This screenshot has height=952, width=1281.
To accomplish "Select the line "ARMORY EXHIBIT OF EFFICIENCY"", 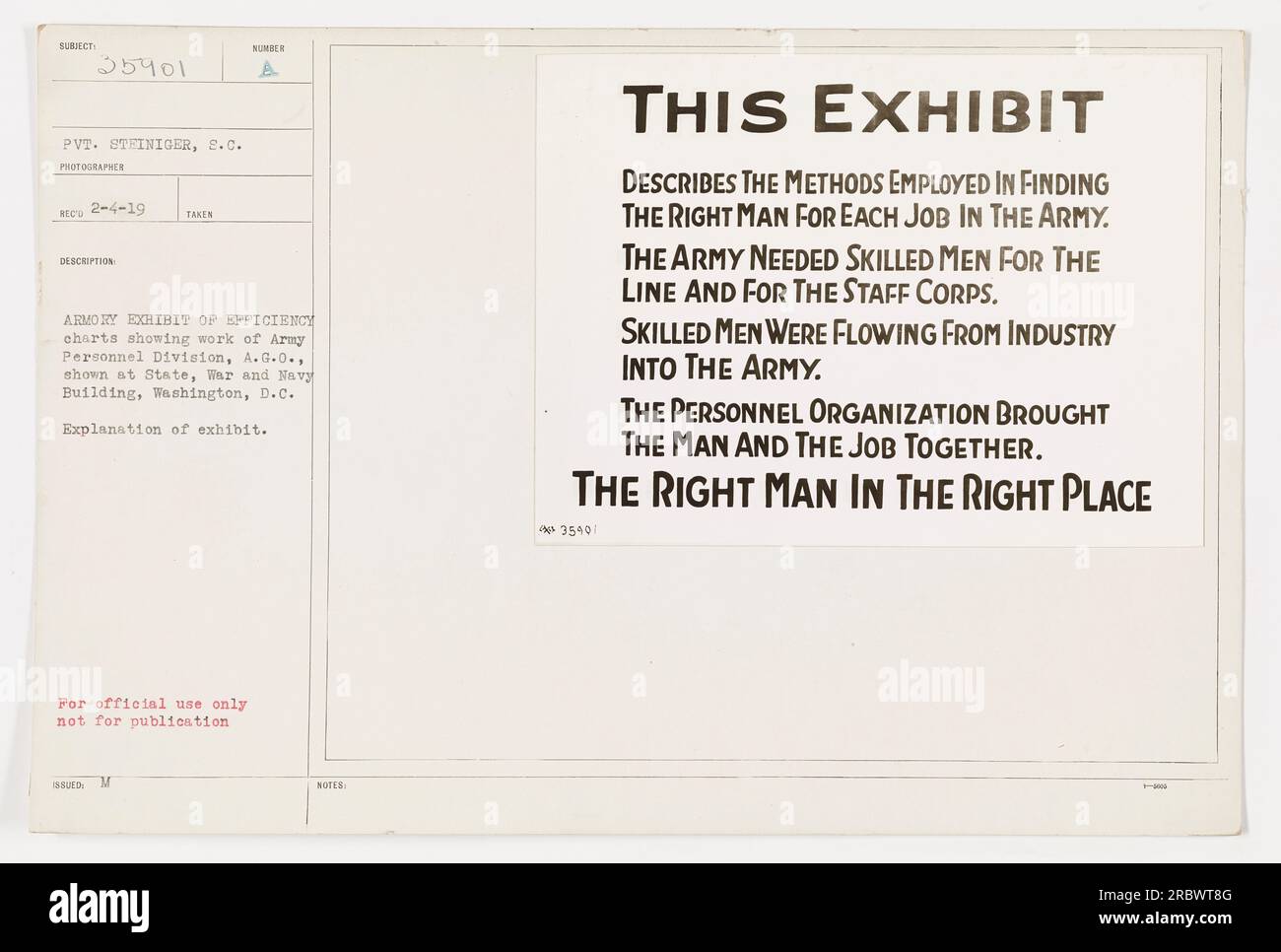I will click(187, 319).
